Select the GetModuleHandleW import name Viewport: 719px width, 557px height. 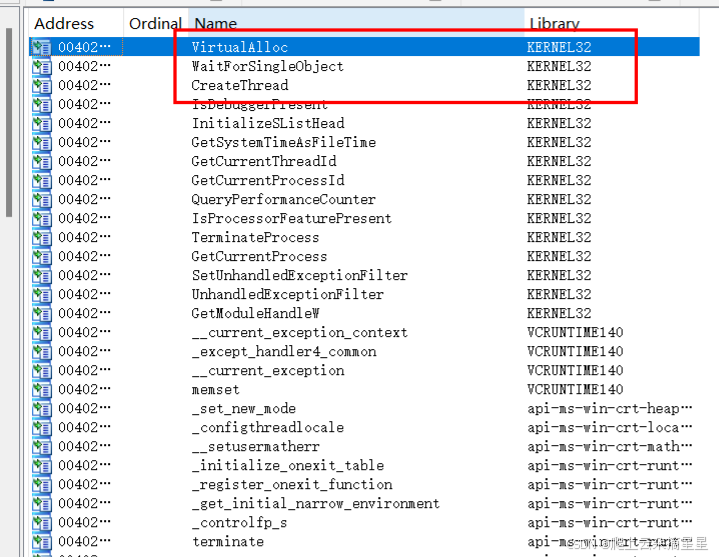255,314
